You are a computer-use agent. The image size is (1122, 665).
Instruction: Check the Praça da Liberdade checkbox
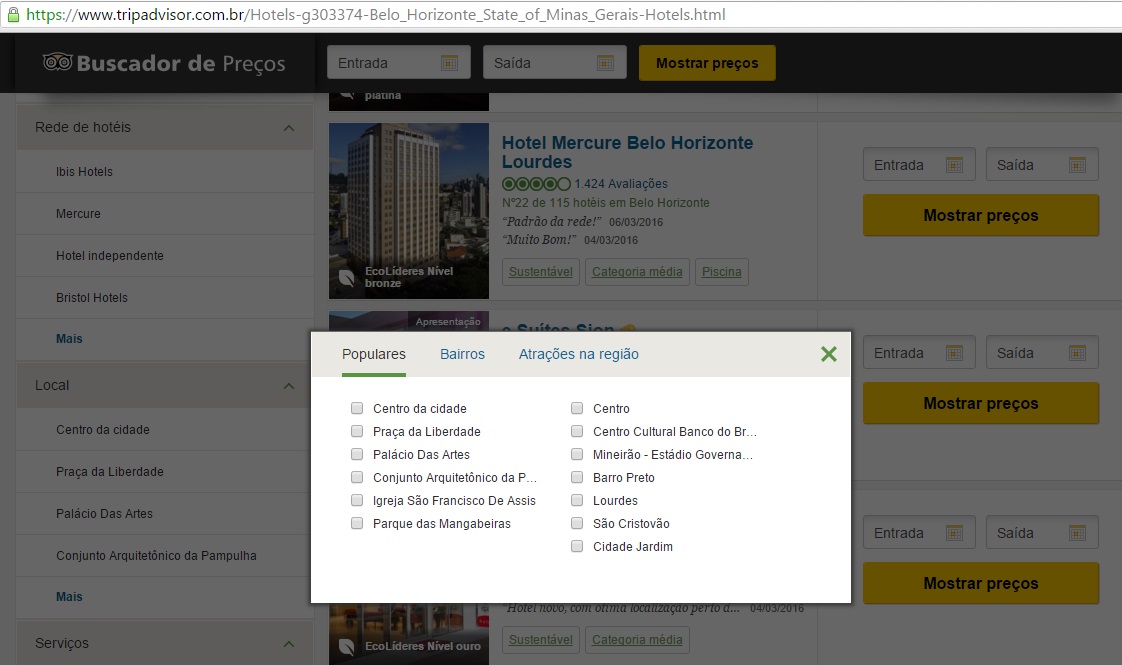pos(356,431)
